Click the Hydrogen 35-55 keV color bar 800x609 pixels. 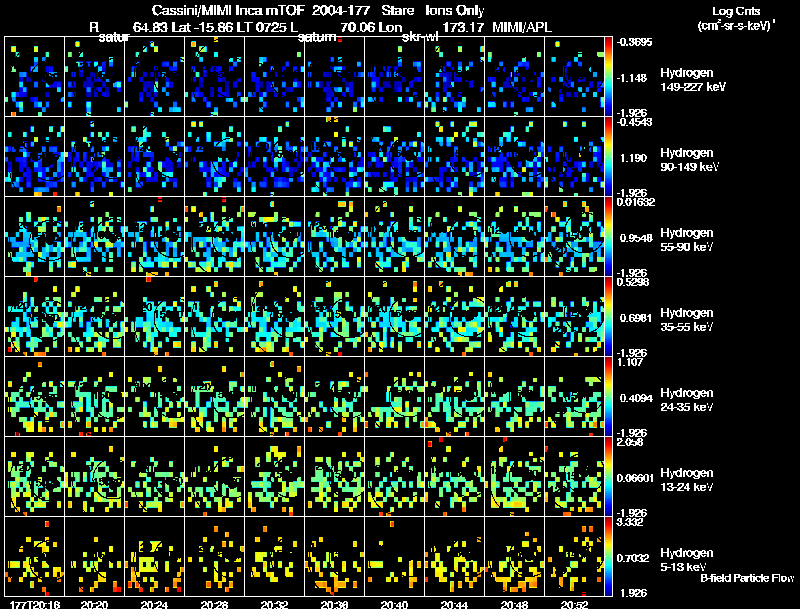(x=608, y=317)
